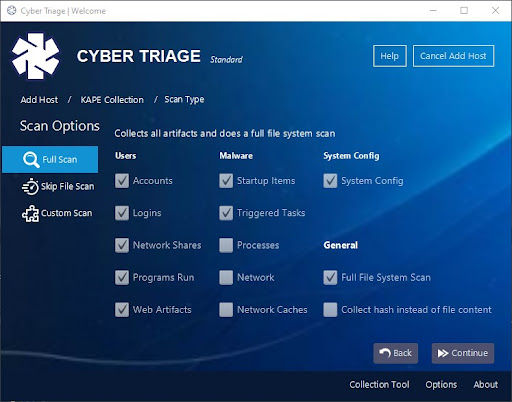Screen dimensions: 512x402
Task: Open the About link
Action: [x=486, y=385]
